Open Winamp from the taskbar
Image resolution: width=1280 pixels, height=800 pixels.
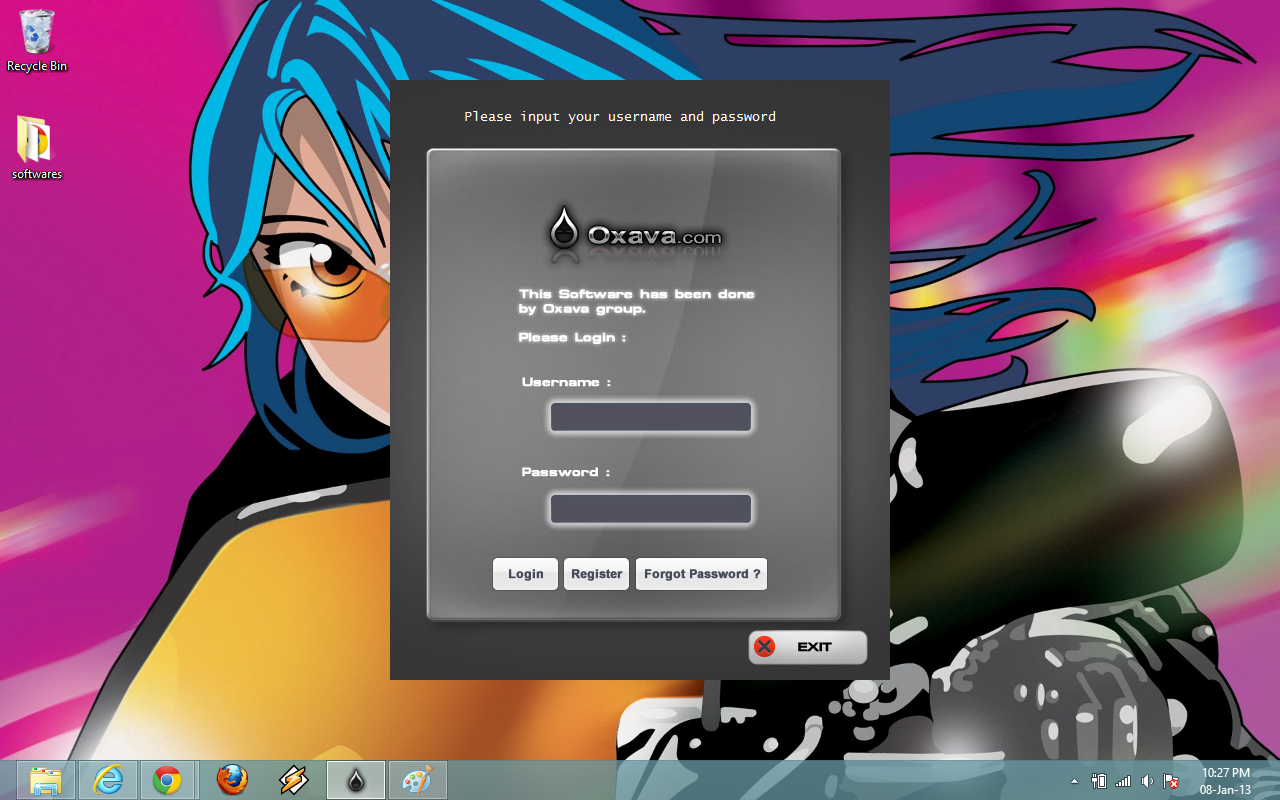[294, 780]
